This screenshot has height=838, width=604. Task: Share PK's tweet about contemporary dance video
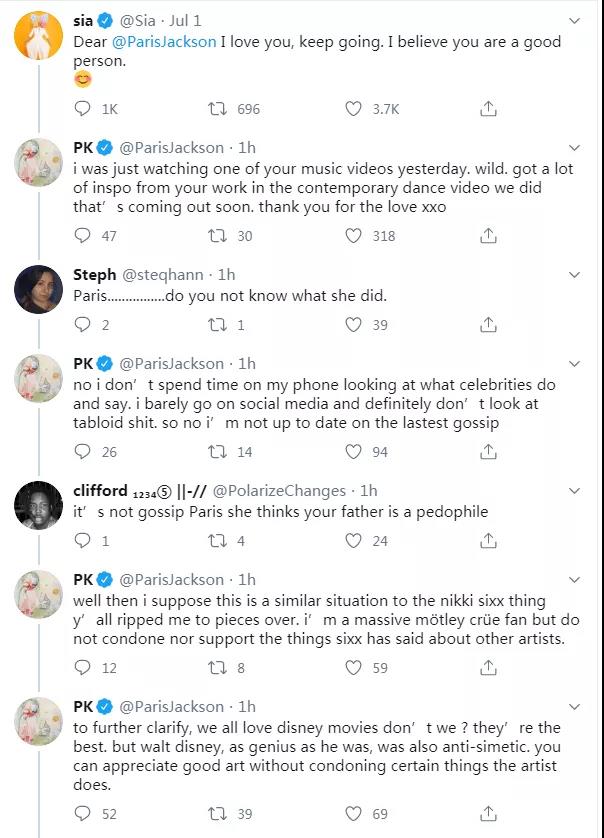(x=489, y=236)
